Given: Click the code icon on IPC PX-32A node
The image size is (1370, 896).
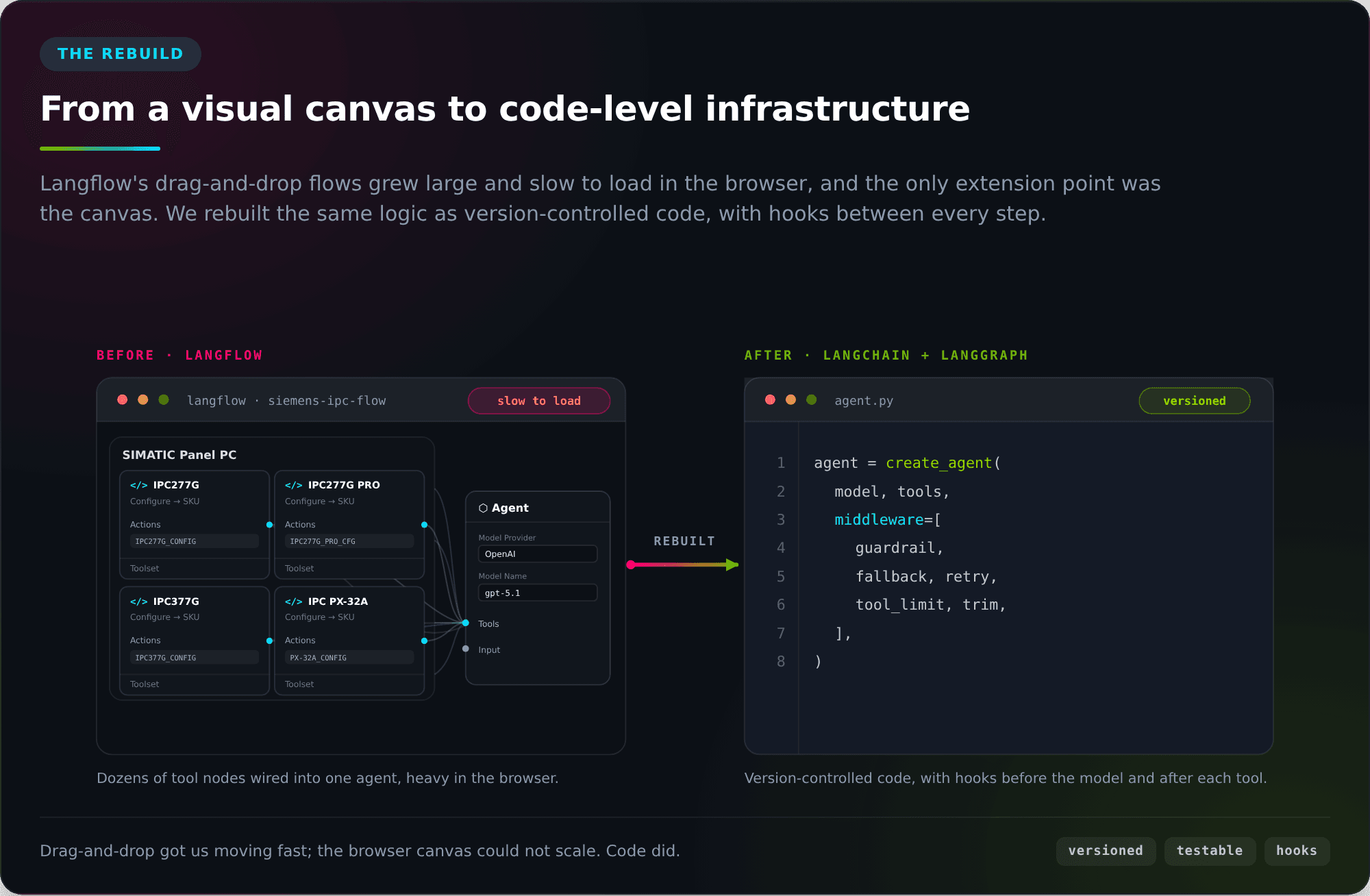Looking at the screenshot, I should [x=293, y=601].
